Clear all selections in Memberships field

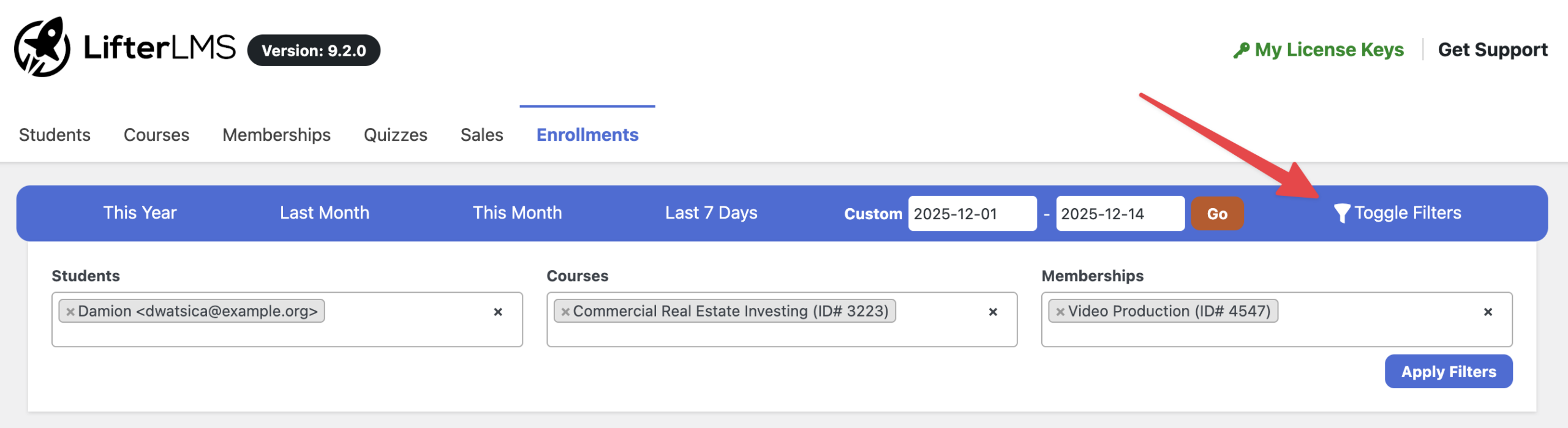pos(1488,312)
